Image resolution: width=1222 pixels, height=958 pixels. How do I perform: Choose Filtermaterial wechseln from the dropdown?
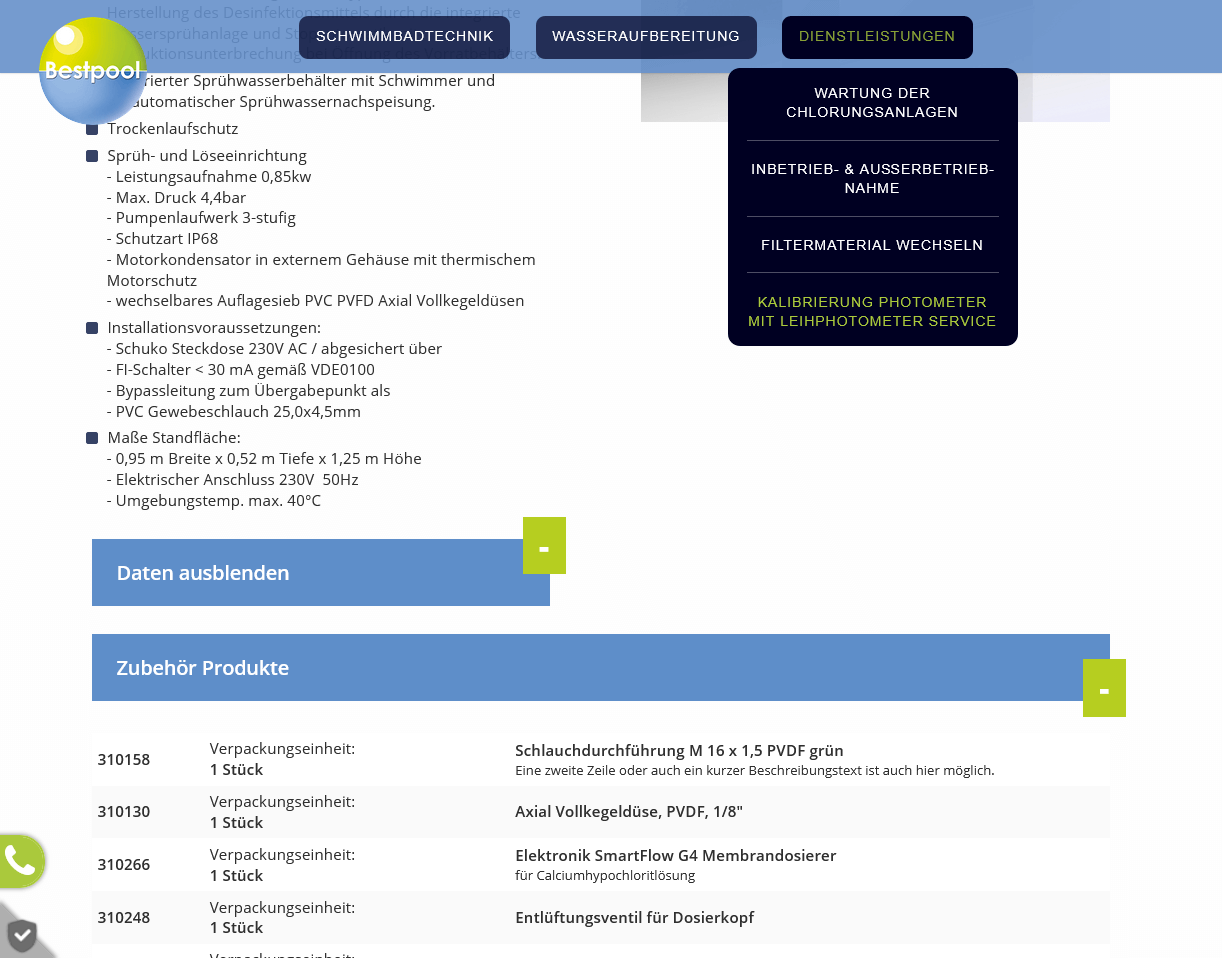point(872,245)
